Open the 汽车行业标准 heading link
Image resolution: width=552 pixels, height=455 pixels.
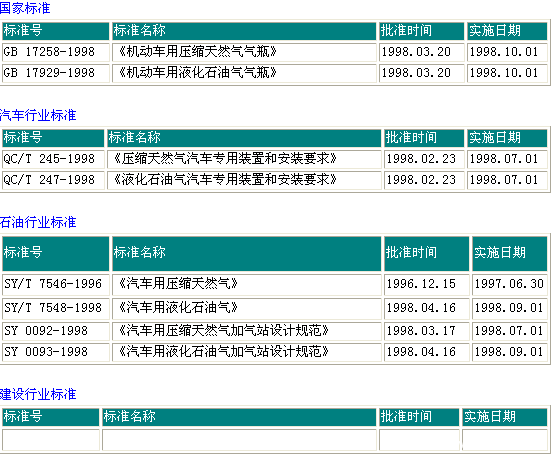pyautogui.click(x=38, y=115)
